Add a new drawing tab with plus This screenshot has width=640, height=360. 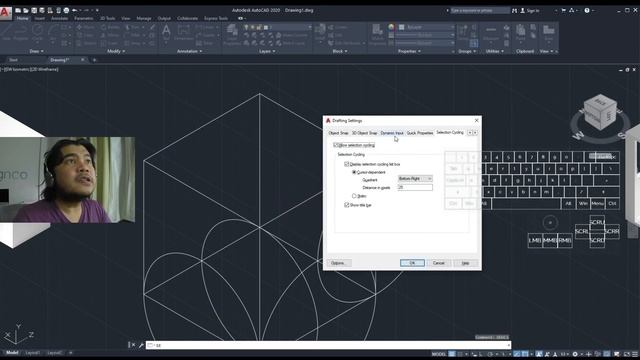94,60
